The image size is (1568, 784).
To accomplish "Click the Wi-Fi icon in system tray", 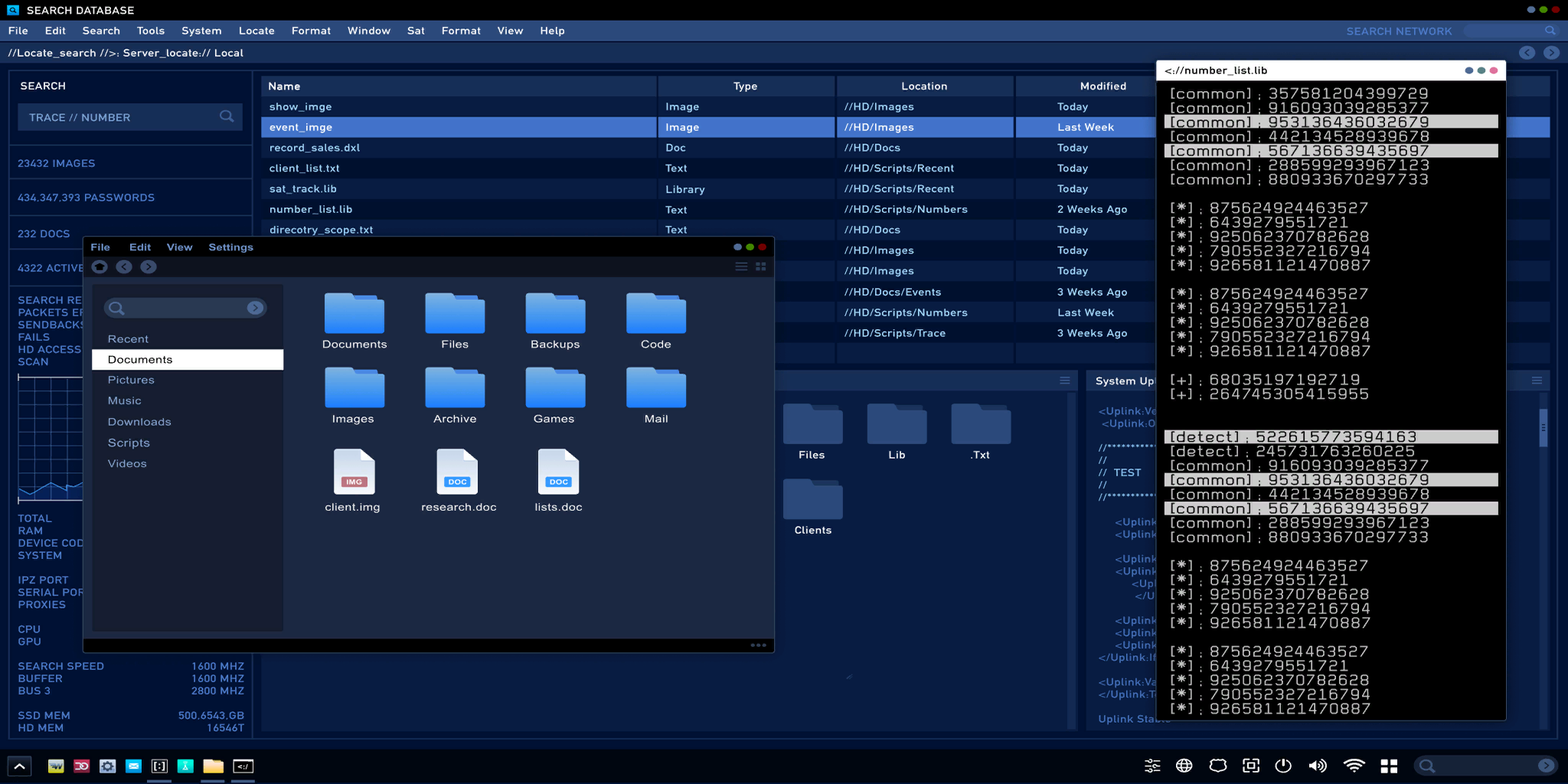I will (x=1354, y=766).
